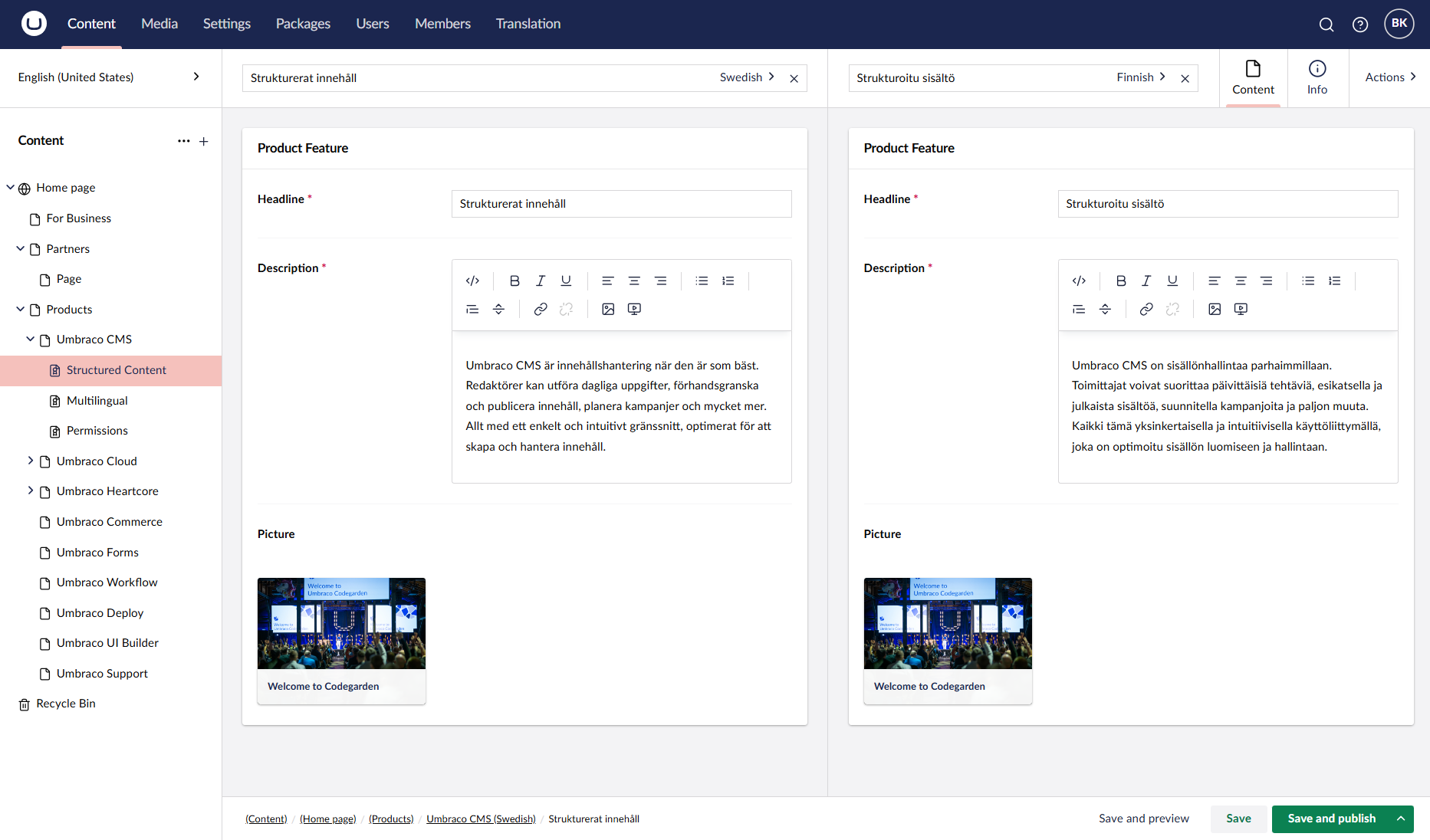Open the Umbraco CMS (Swedish) breadcrumb link
The image size is (1430, 840).
(481, 819)
